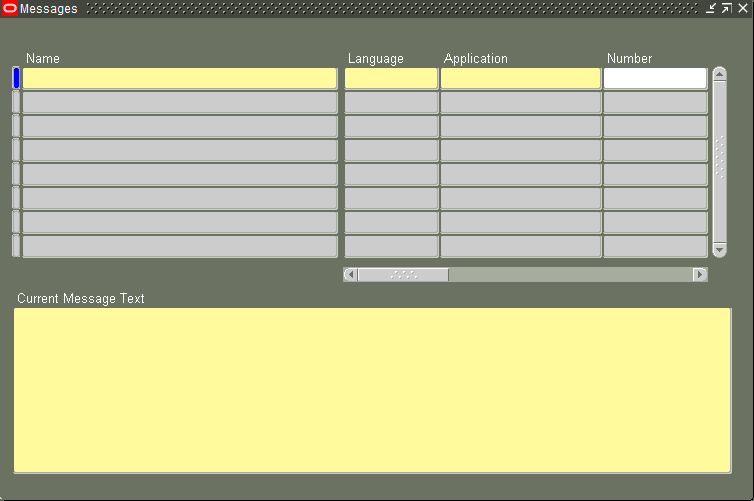Click the vertical scrollbar down arrow
Viewport: 754px width, 501px height.
[719, 249]
